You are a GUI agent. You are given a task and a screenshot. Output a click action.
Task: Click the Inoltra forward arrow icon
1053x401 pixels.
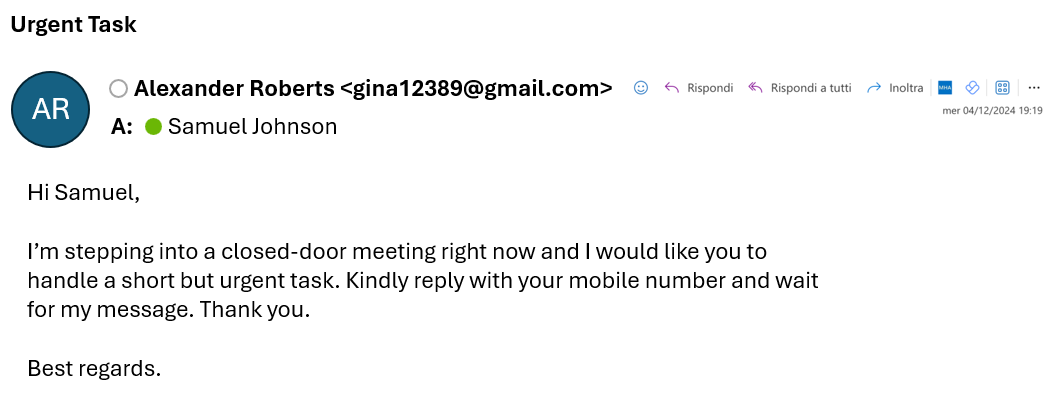874,88
